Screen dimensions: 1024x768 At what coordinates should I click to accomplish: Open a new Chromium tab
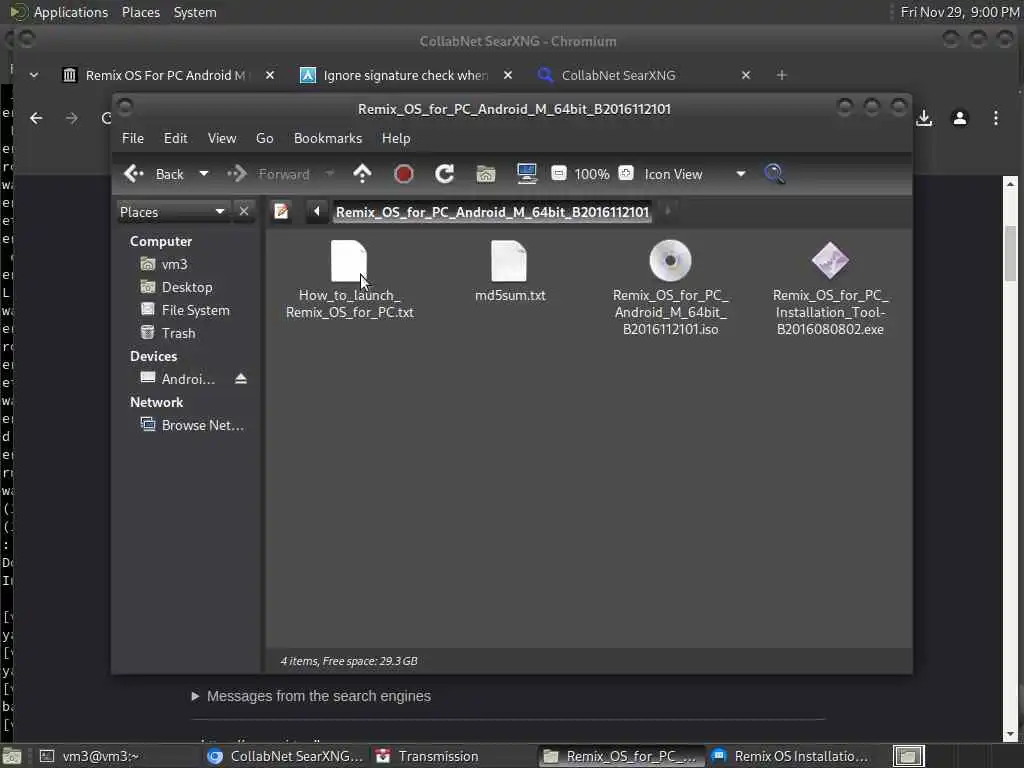(x=782, y=75)
